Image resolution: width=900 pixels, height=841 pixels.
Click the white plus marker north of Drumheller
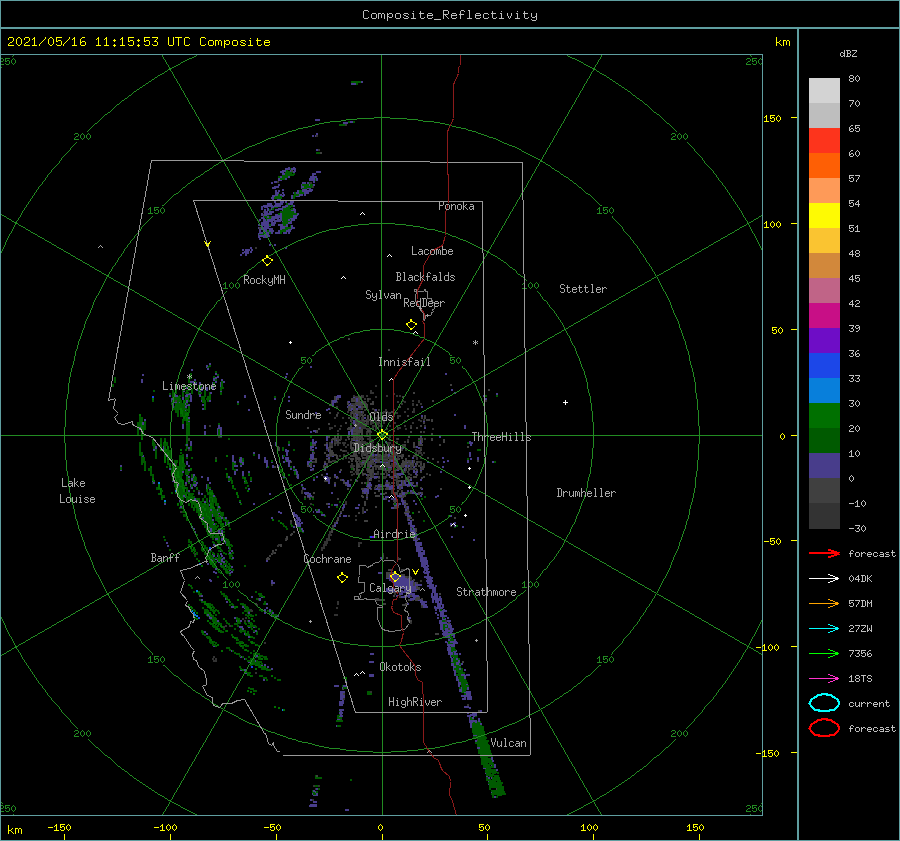pos(565,402)
